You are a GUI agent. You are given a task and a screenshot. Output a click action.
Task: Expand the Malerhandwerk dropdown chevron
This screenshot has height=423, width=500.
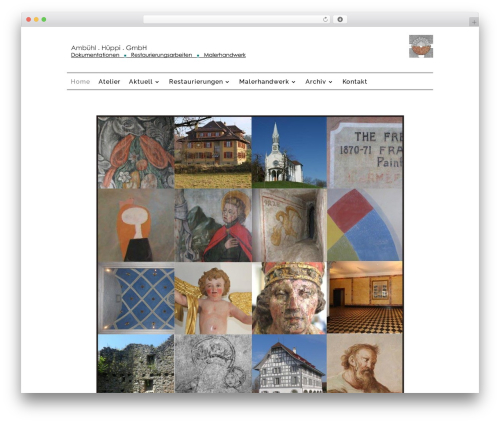[294, 82]
